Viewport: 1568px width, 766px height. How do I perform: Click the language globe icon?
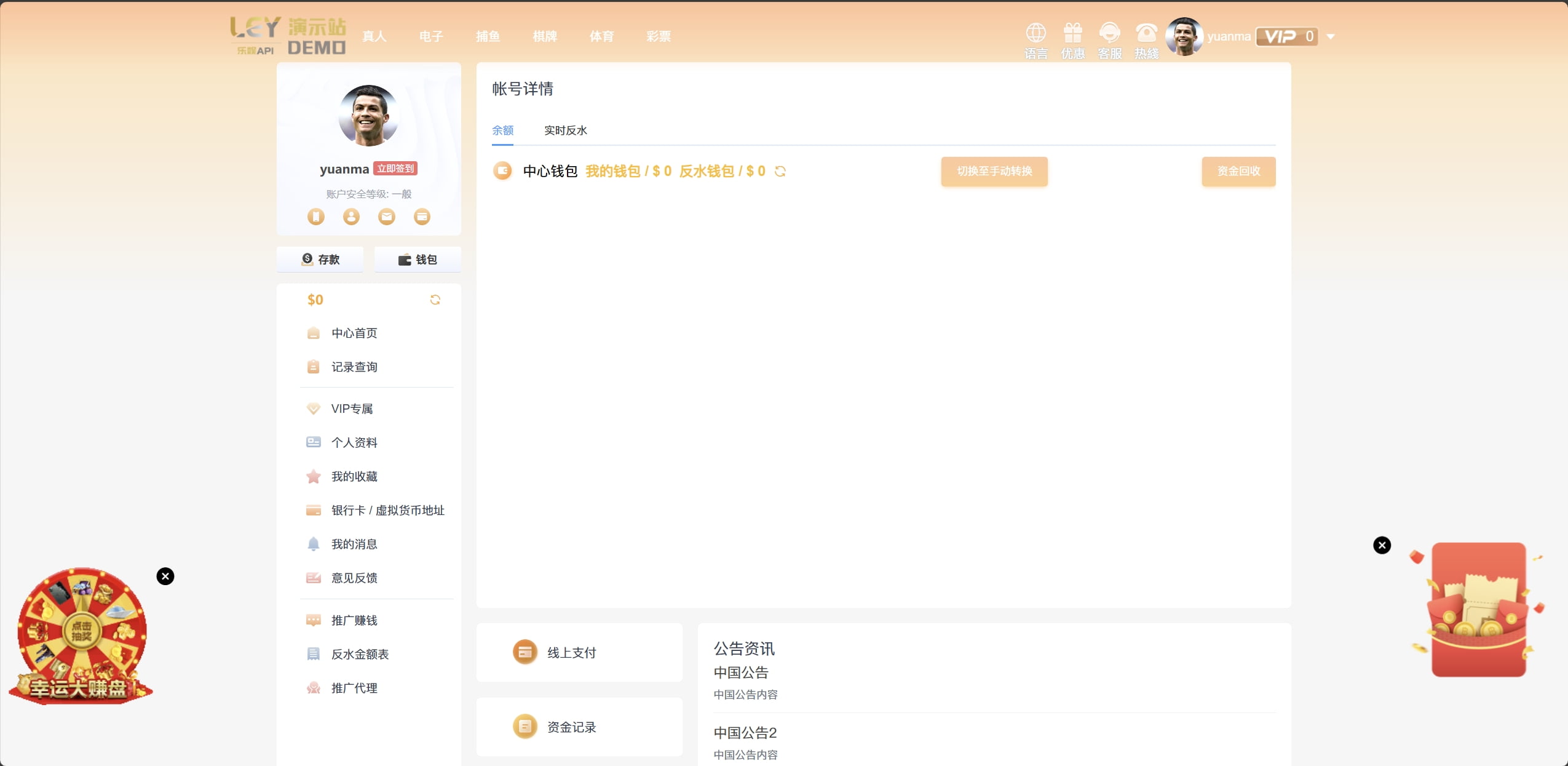pyautogui.click(x=1035, y=33)
